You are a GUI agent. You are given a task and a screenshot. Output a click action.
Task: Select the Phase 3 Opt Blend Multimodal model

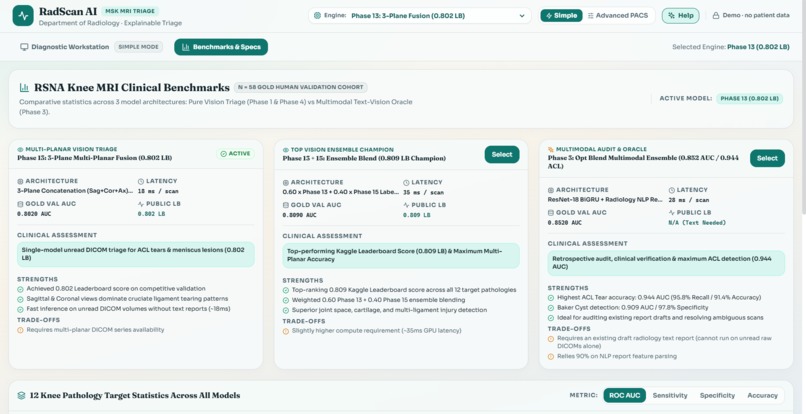767,158
